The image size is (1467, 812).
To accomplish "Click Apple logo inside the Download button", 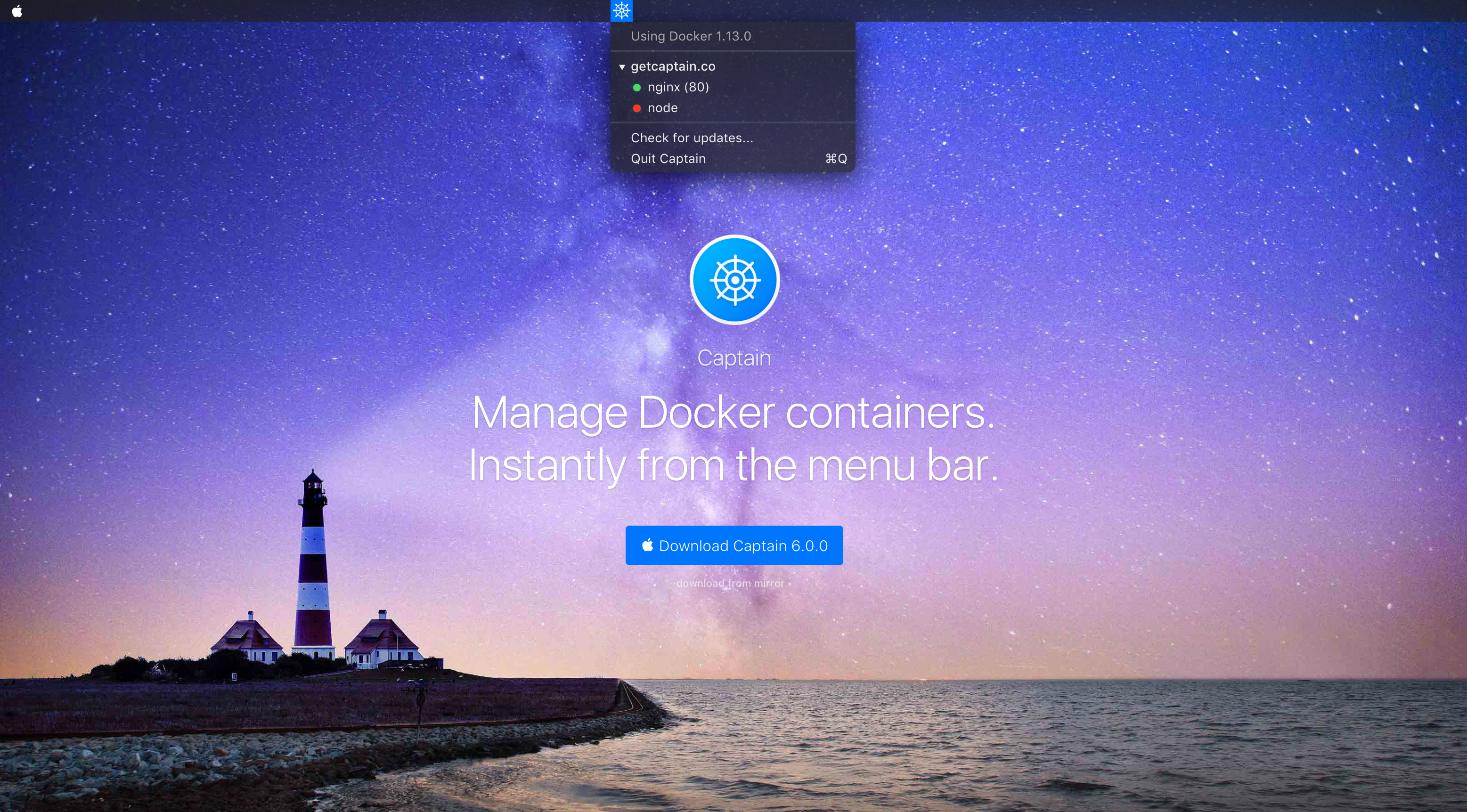I will tap(647, 545).
